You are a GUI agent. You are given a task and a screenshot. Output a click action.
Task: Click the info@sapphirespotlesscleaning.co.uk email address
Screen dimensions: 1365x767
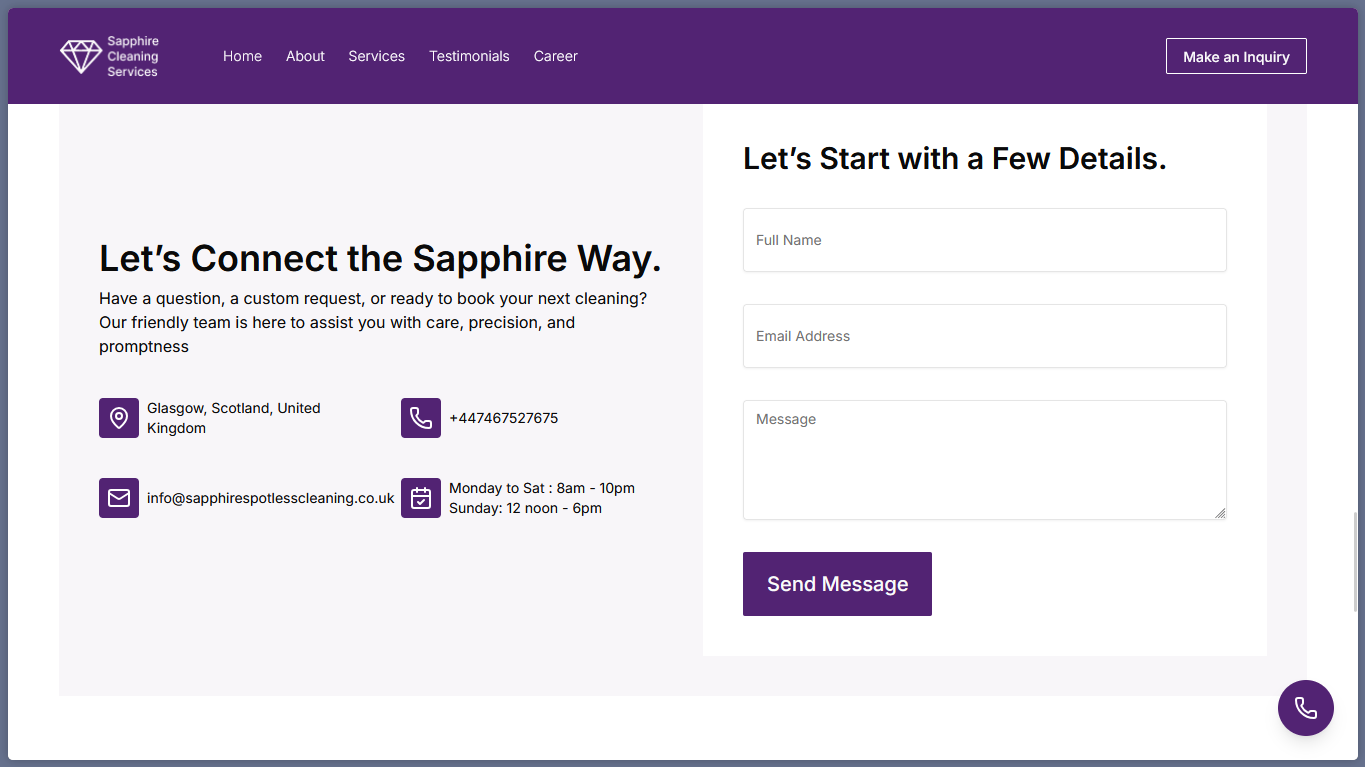click(270, 498)
